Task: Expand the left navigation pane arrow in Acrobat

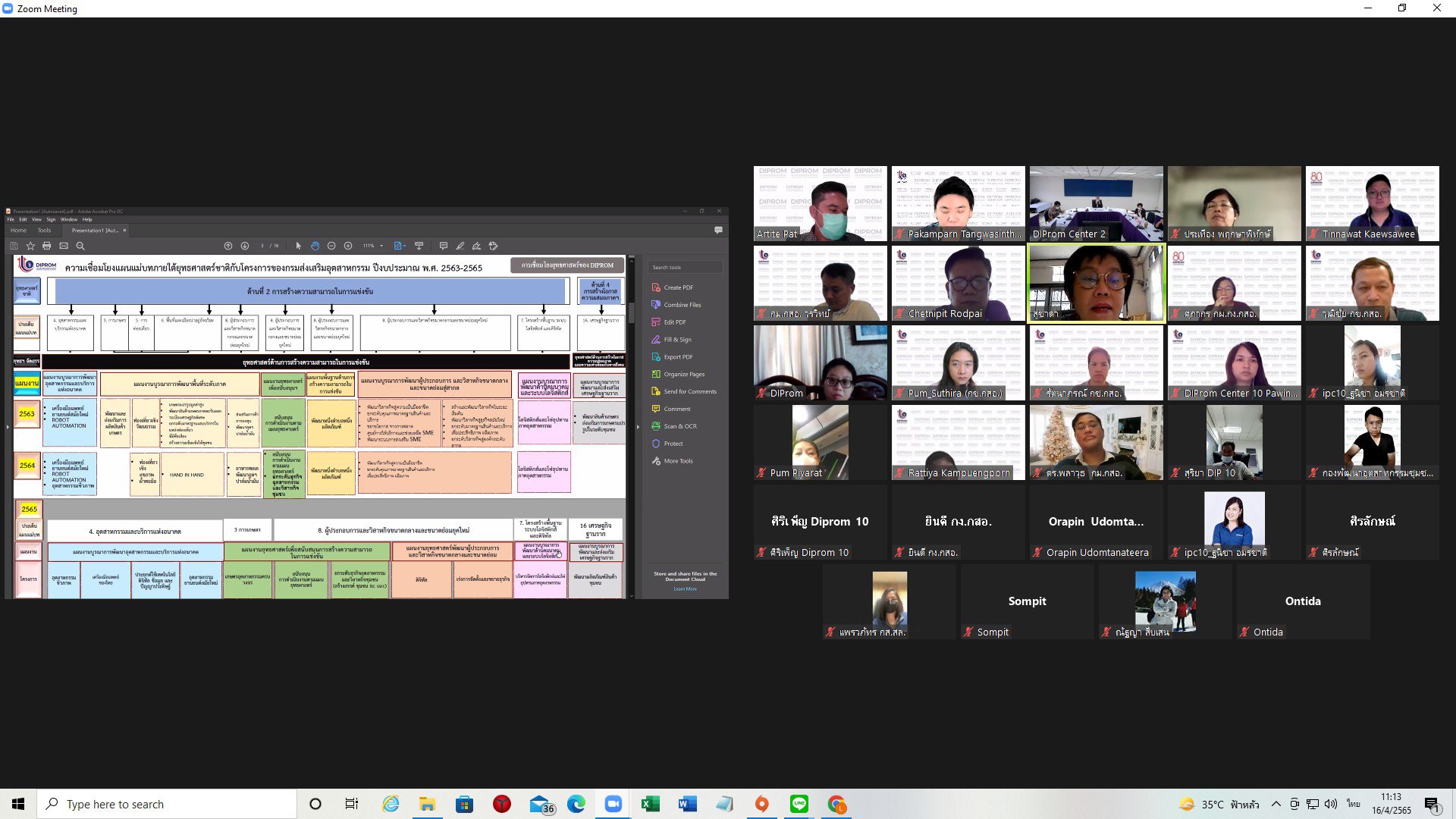Action: 8,427
